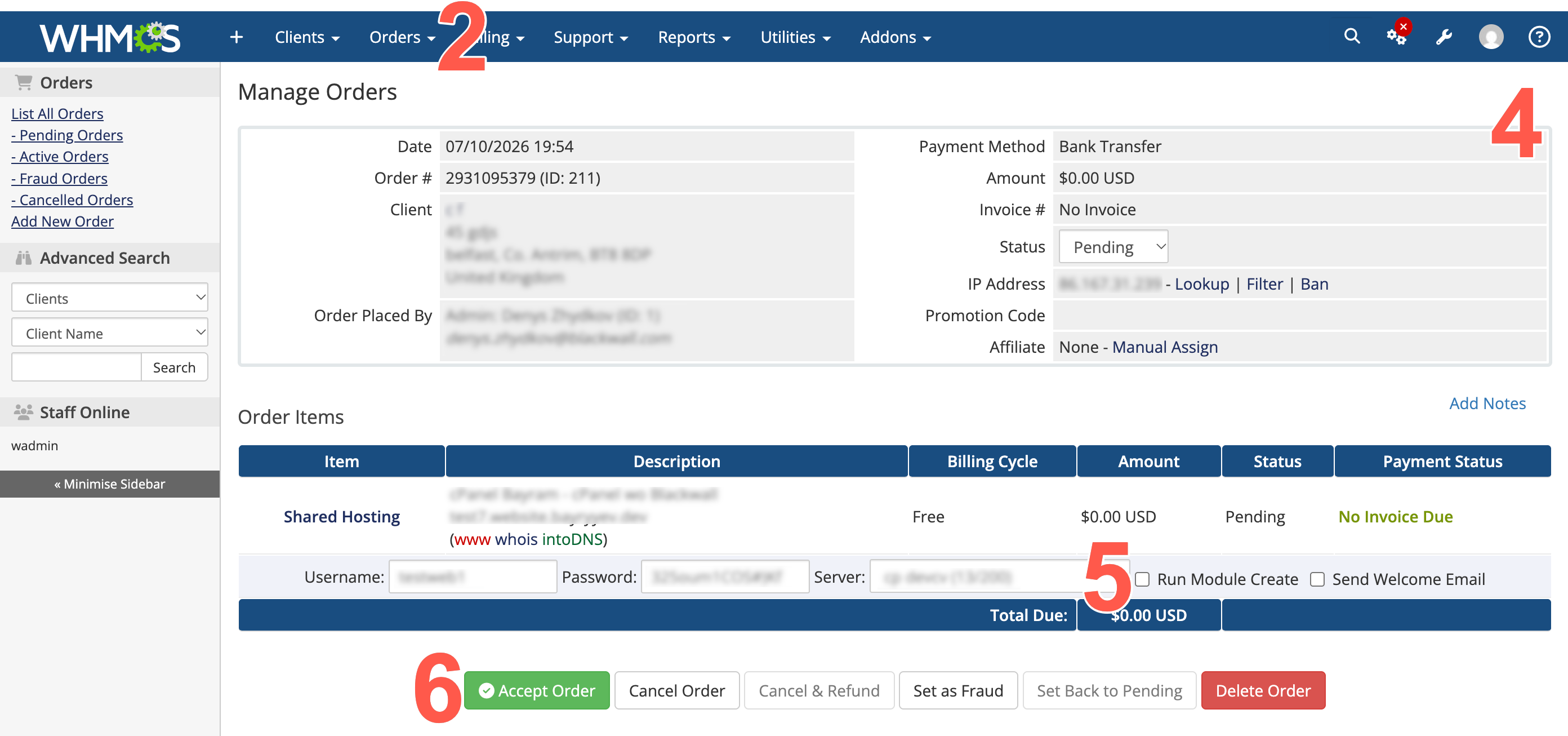Click the Set as Fraud button
This screenshot has width=1568, height=736.
(958, 690)
